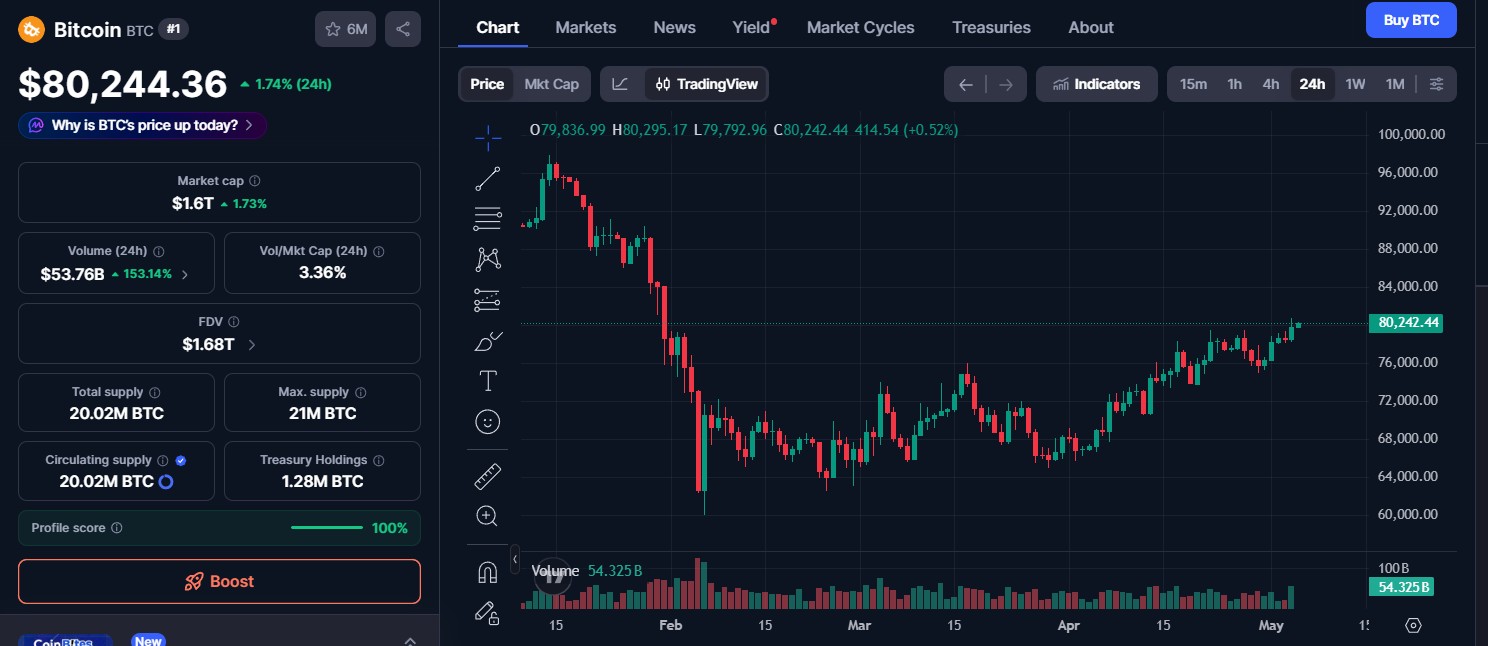The height and width of the screenshot is (646, 1488).
Task: Click the info icon next to Treasury Holdings
Action: coord(379,460)
